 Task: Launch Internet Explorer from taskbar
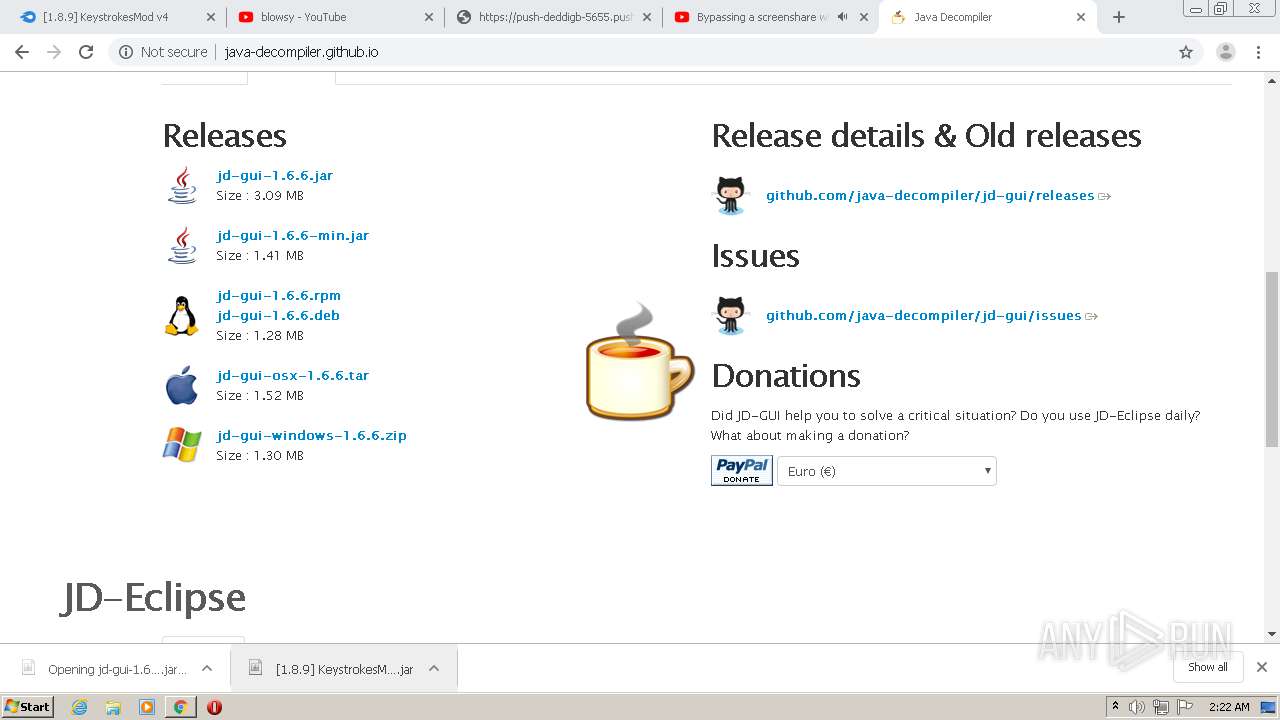coord(80,707)
